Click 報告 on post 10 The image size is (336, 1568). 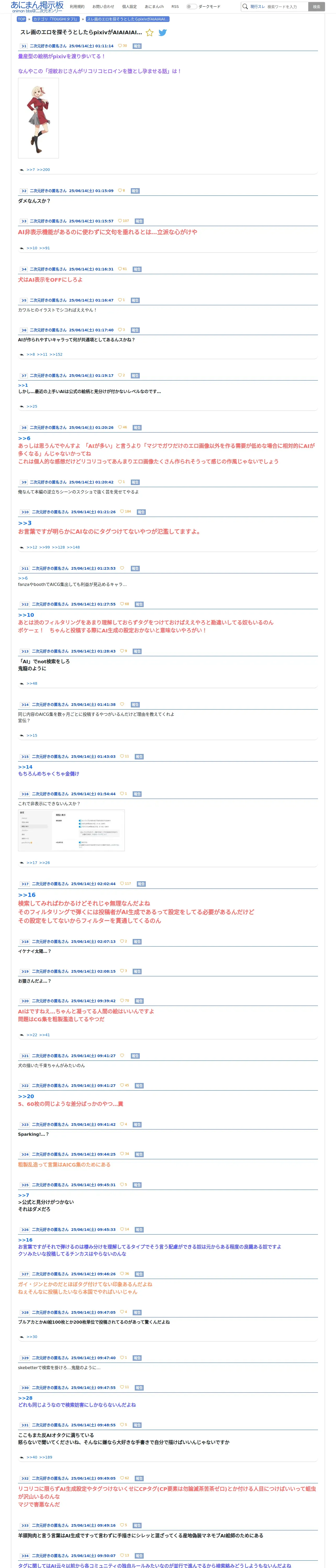(142, 512)
